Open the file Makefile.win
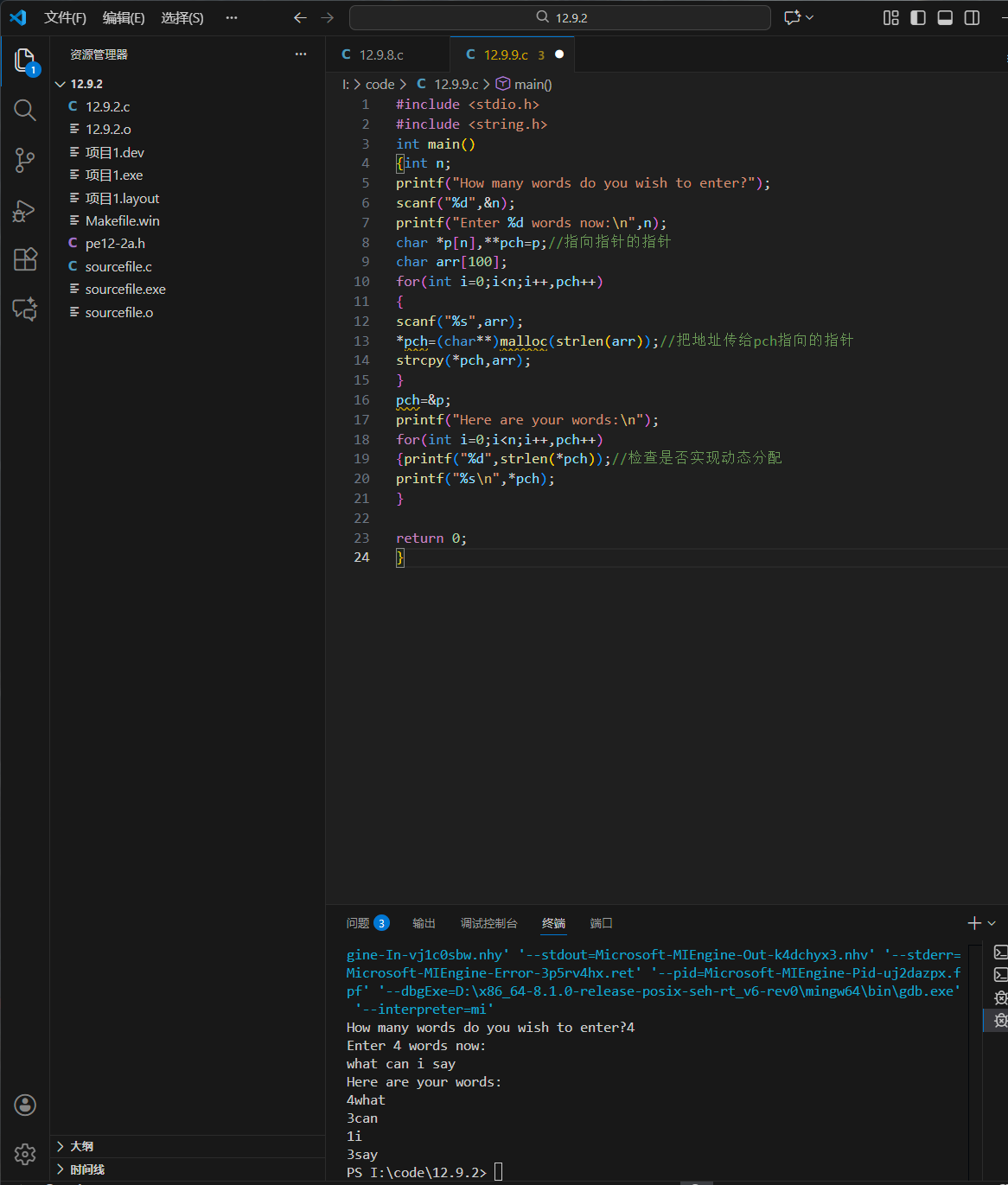 [187, 220]
